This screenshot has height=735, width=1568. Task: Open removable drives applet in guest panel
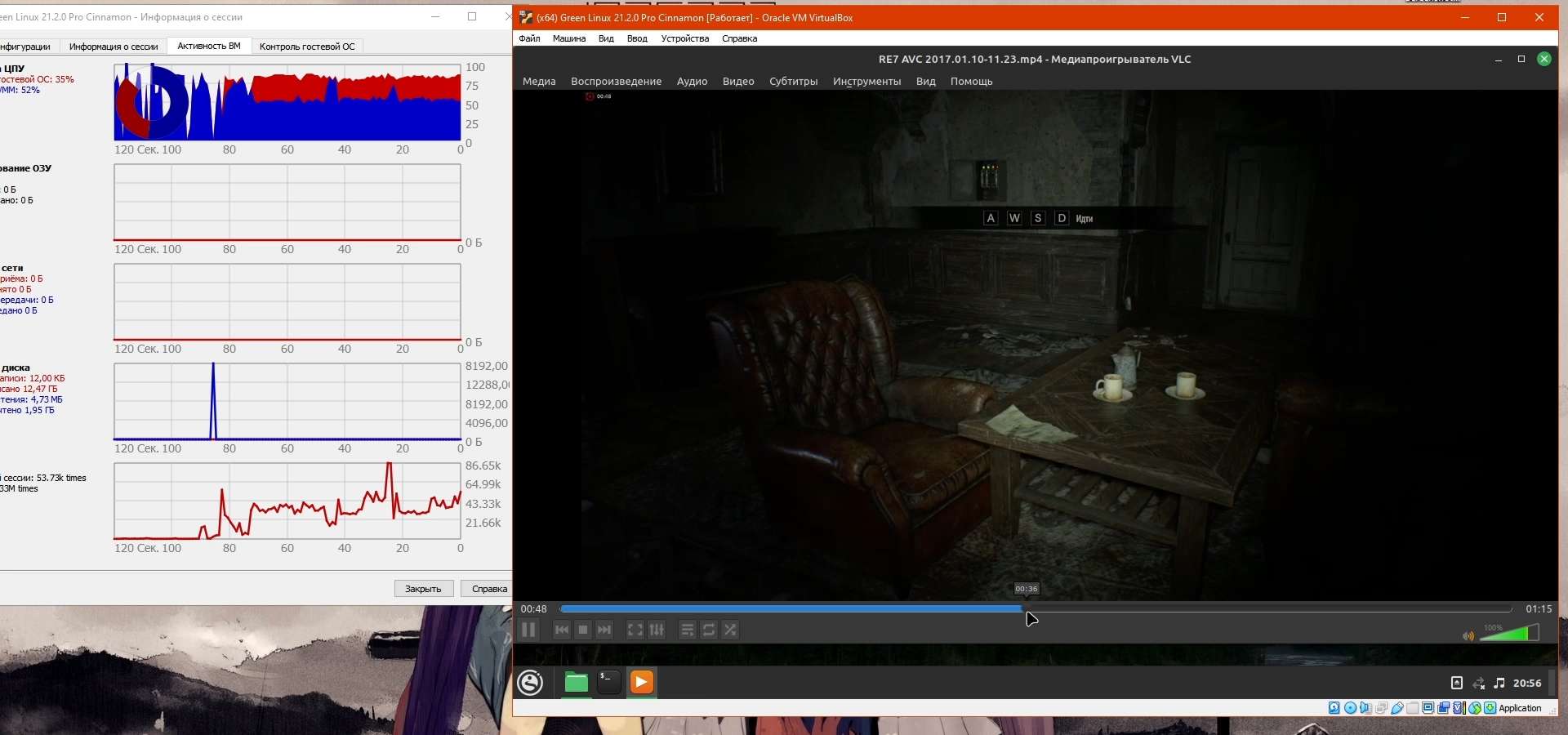pos(1457,683)
